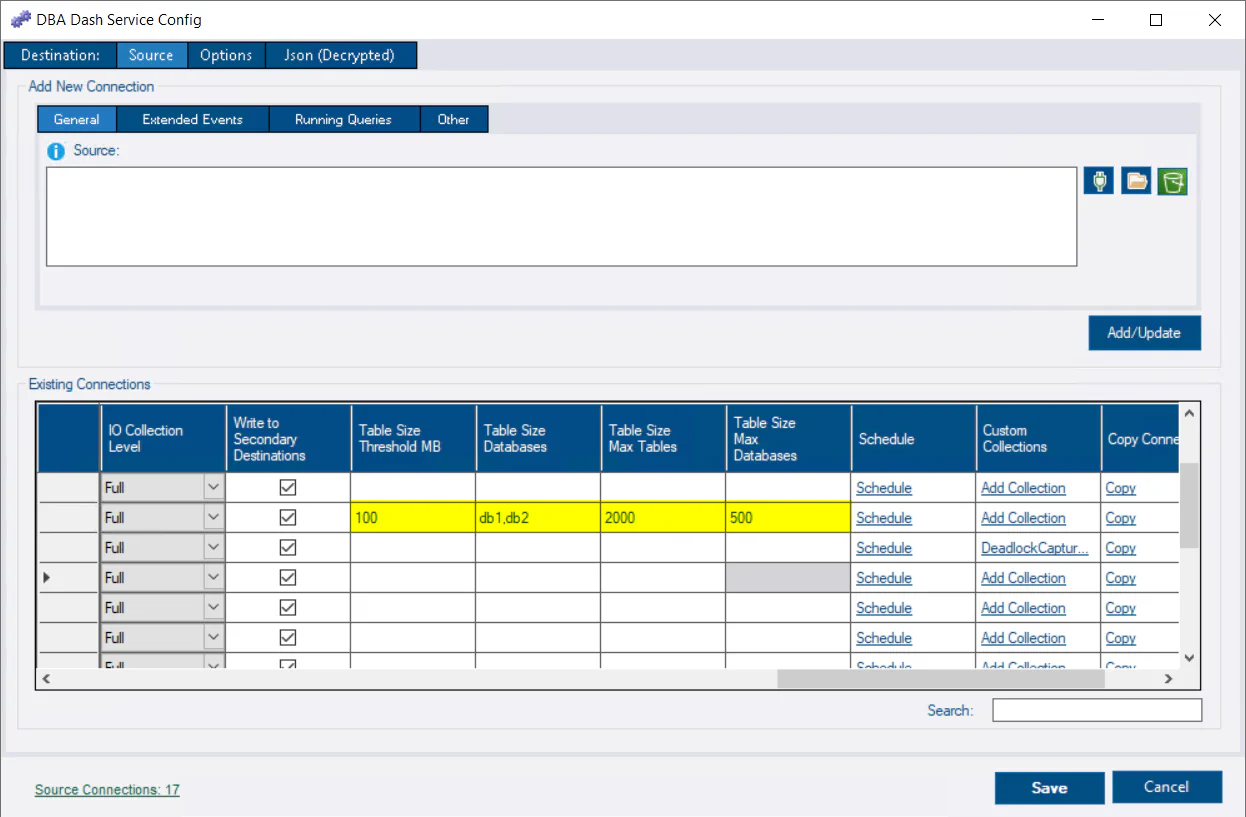The width and height of the screenshot is (1246, 817).
Task: Click the blue info icon beside Source label
Action: click(x=56, y=151)
